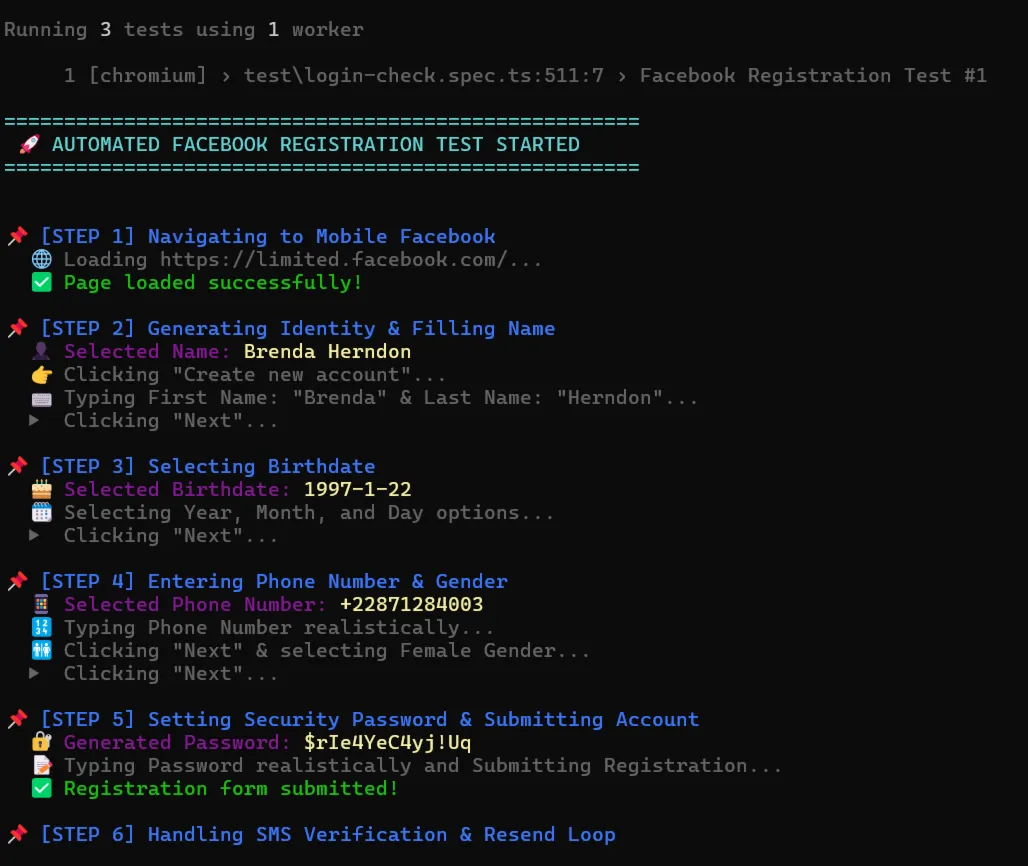Screen dimensions: 1028x866
Task: Click the pushpin icon beside STEP 3
Action: click(18, 466)
